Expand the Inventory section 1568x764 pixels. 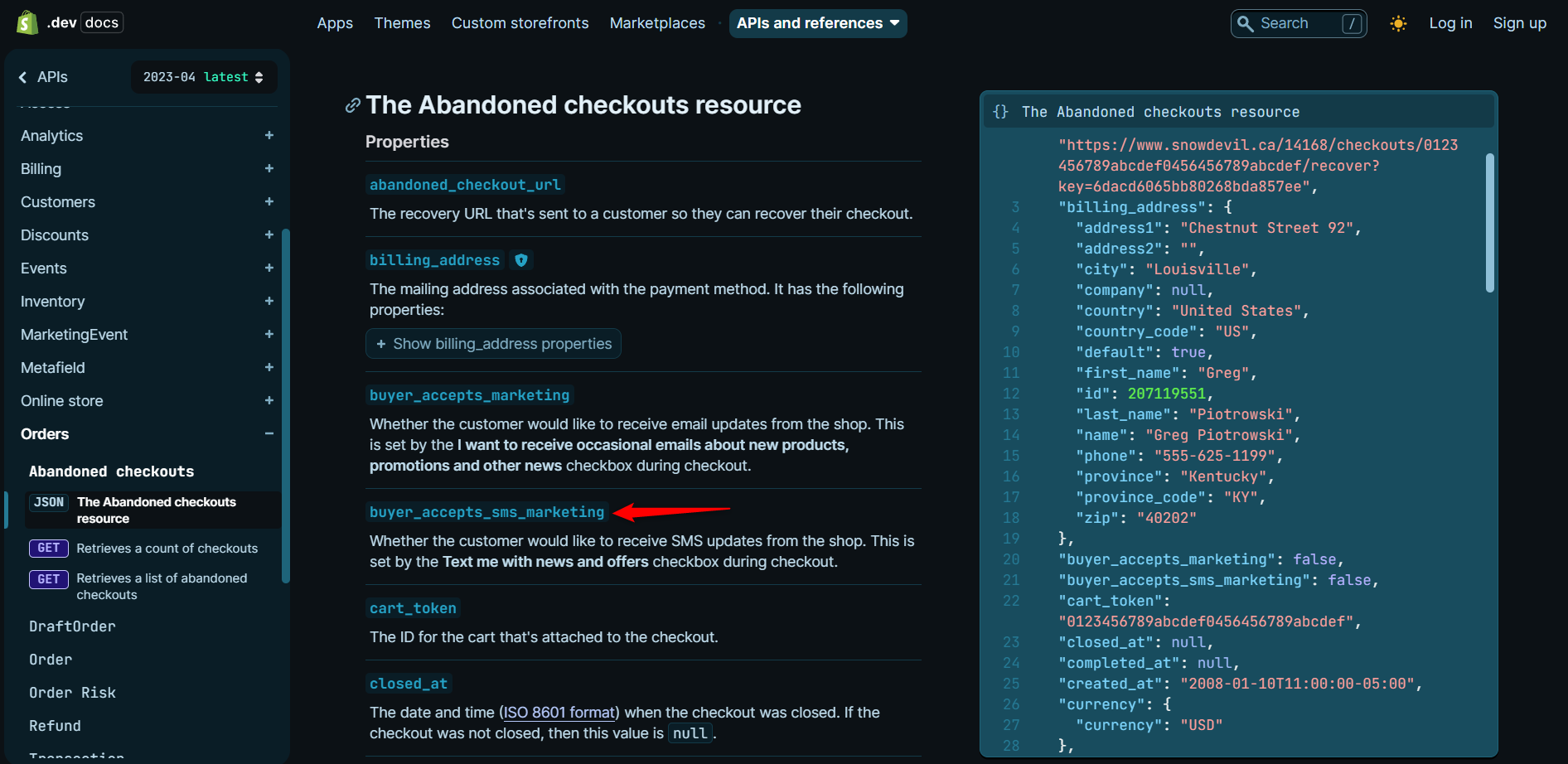(x=269, y=301)
